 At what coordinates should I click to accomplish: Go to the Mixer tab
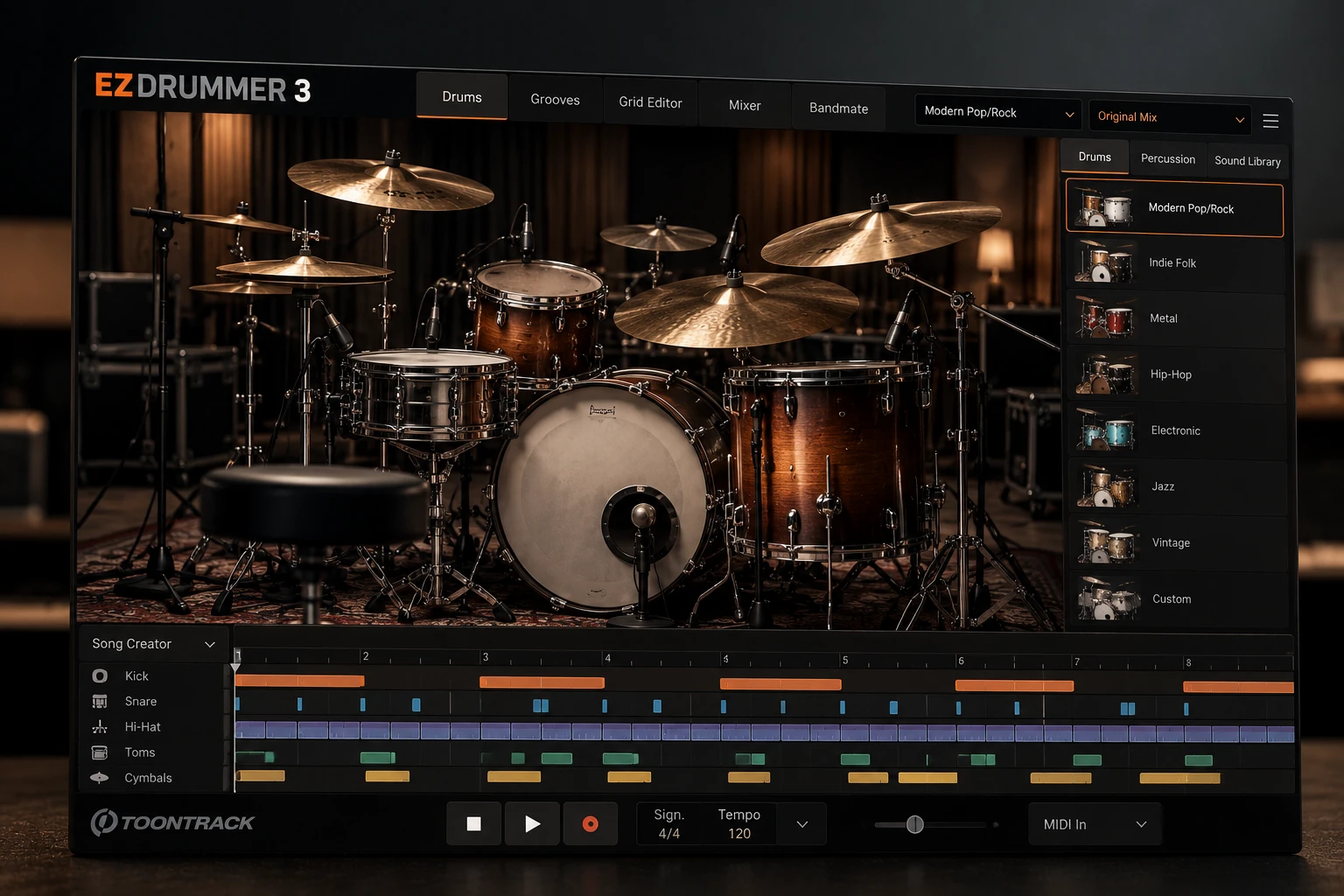point(745,105)
